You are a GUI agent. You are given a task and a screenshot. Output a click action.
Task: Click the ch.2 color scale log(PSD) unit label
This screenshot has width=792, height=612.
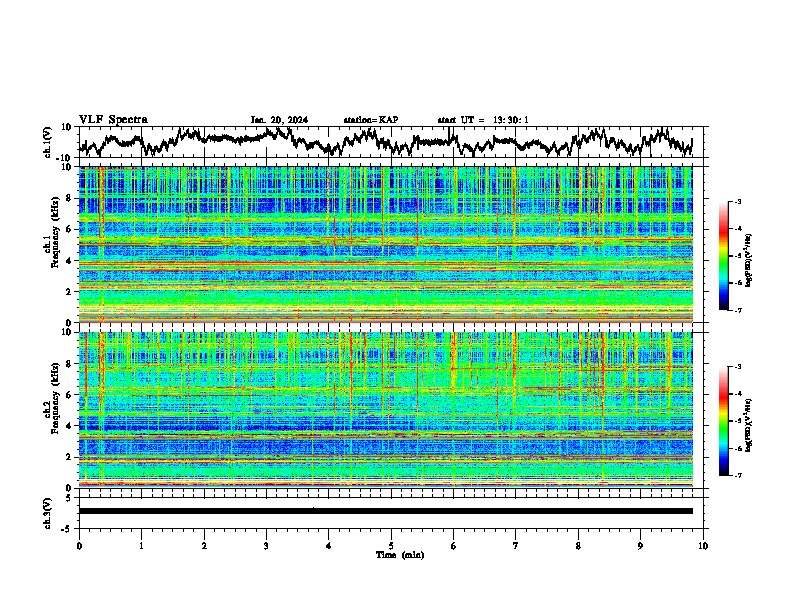click(x=749, y=425)
